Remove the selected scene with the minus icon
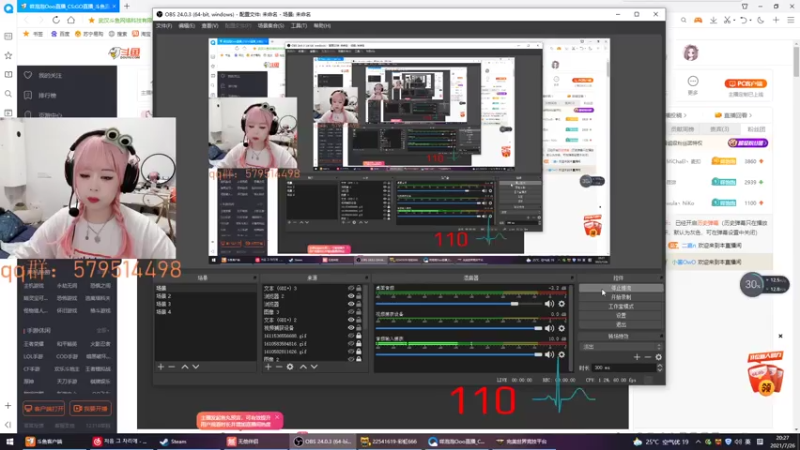The image size is (800, 450). coord(172,367)
